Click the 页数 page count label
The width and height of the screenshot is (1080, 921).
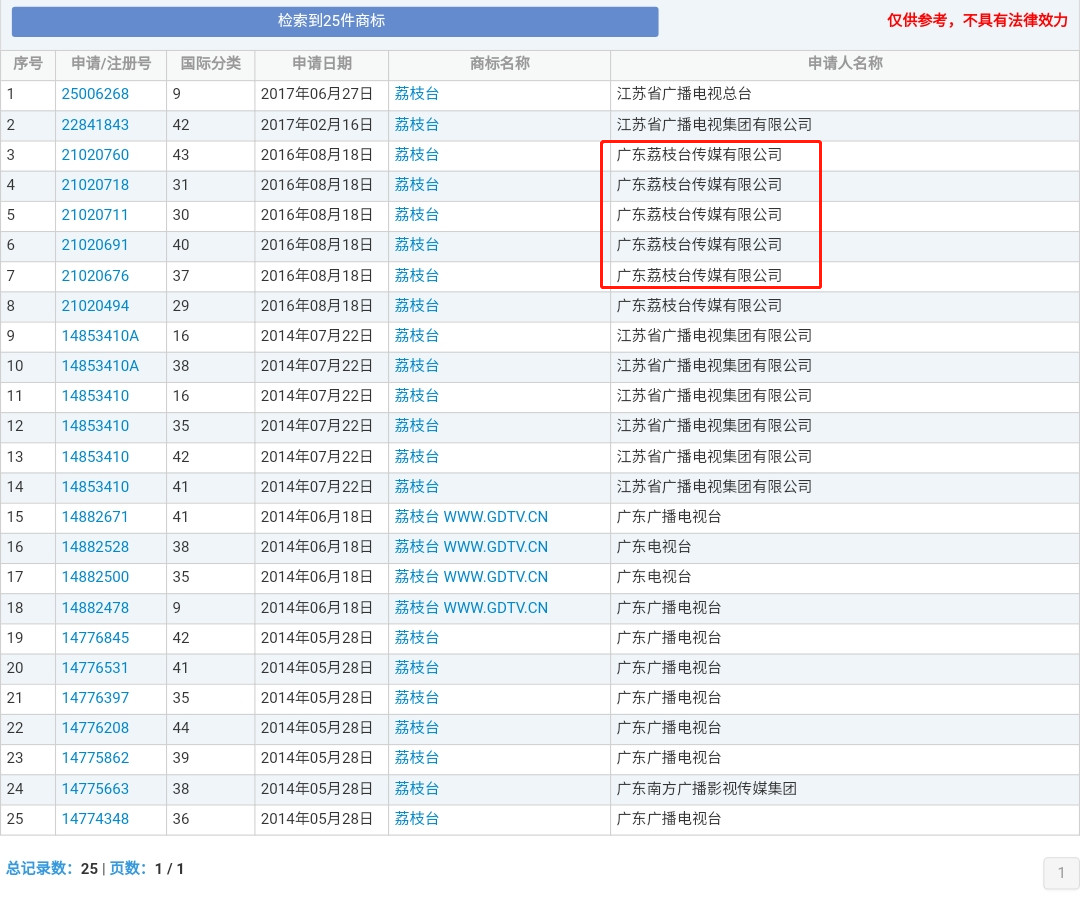click(130, 869)
